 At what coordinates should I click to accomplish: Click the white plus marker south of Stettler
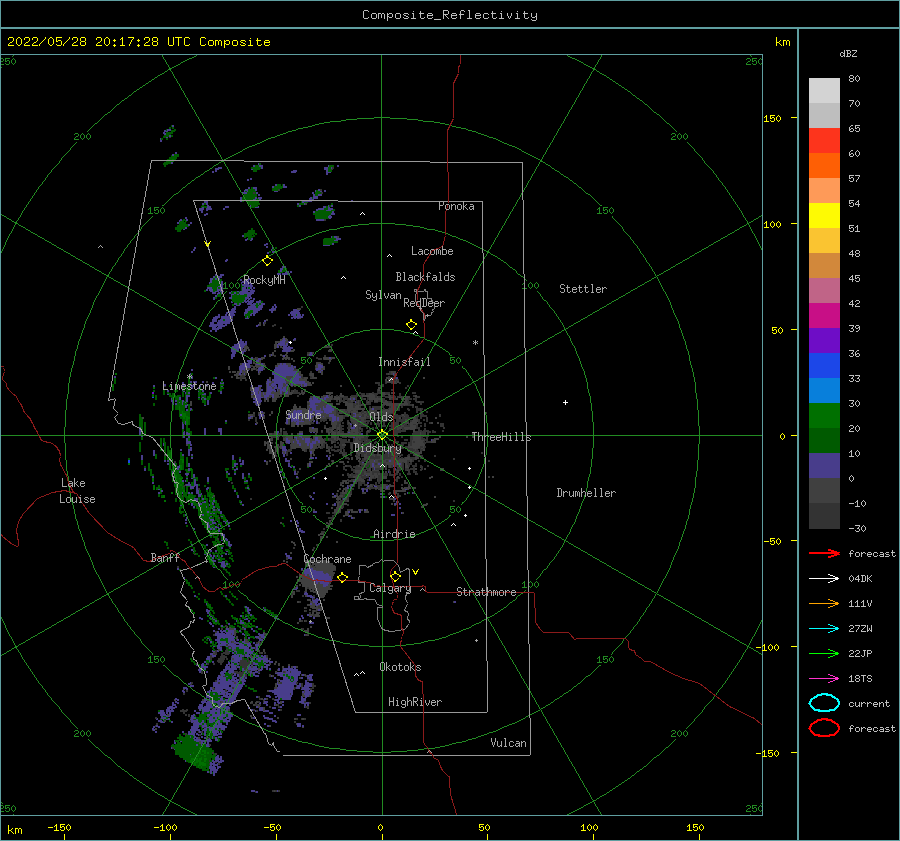click(565, 402)
